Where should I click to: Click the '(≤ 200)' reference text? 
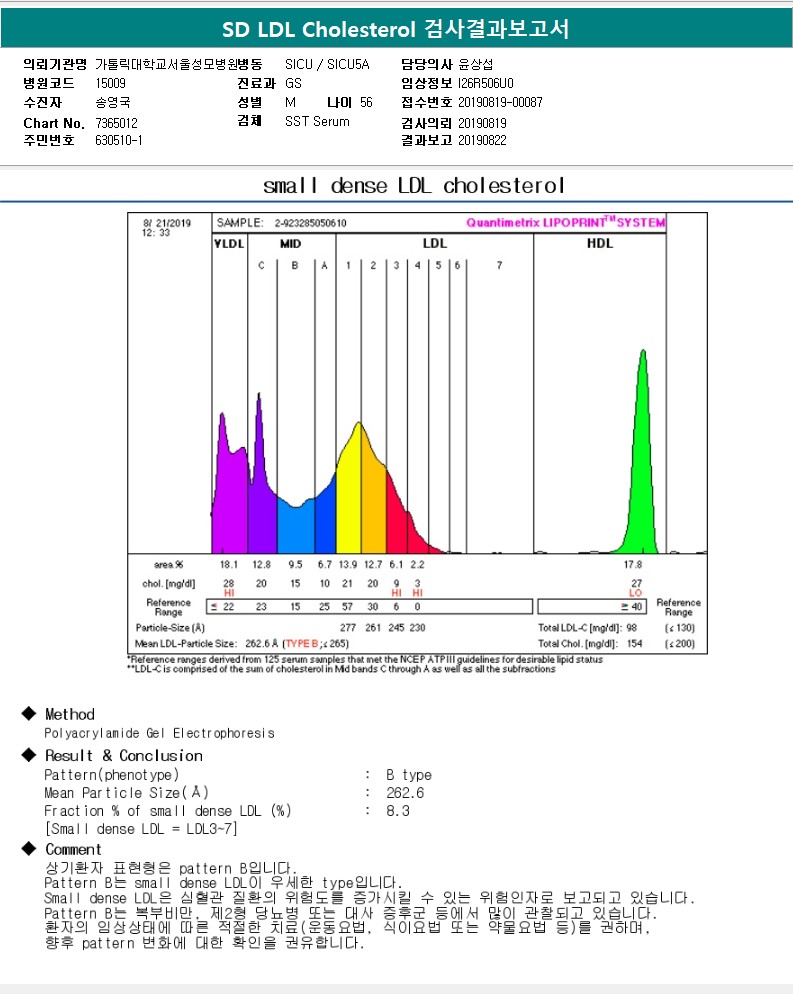click(680, 643)
